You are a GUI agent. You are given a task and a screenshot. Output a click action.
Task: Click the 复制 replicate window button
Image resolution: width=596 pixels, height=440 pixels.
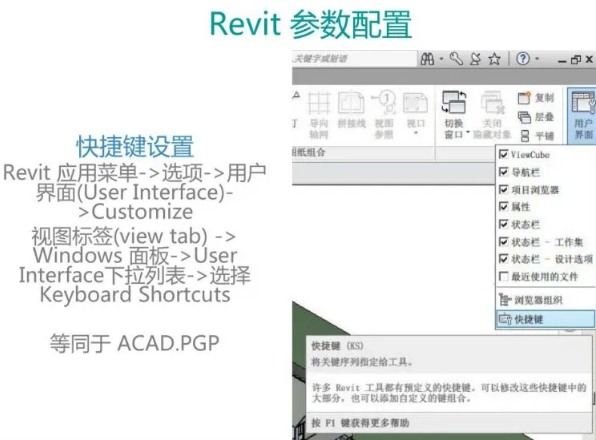coord(536,98)
